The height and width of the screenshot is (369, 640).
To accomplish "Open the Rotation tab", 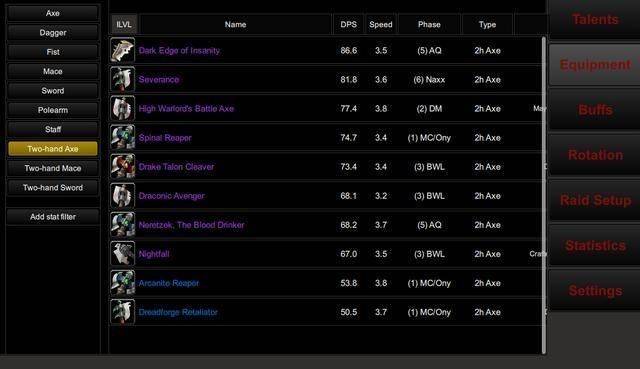I will (595, 155).
